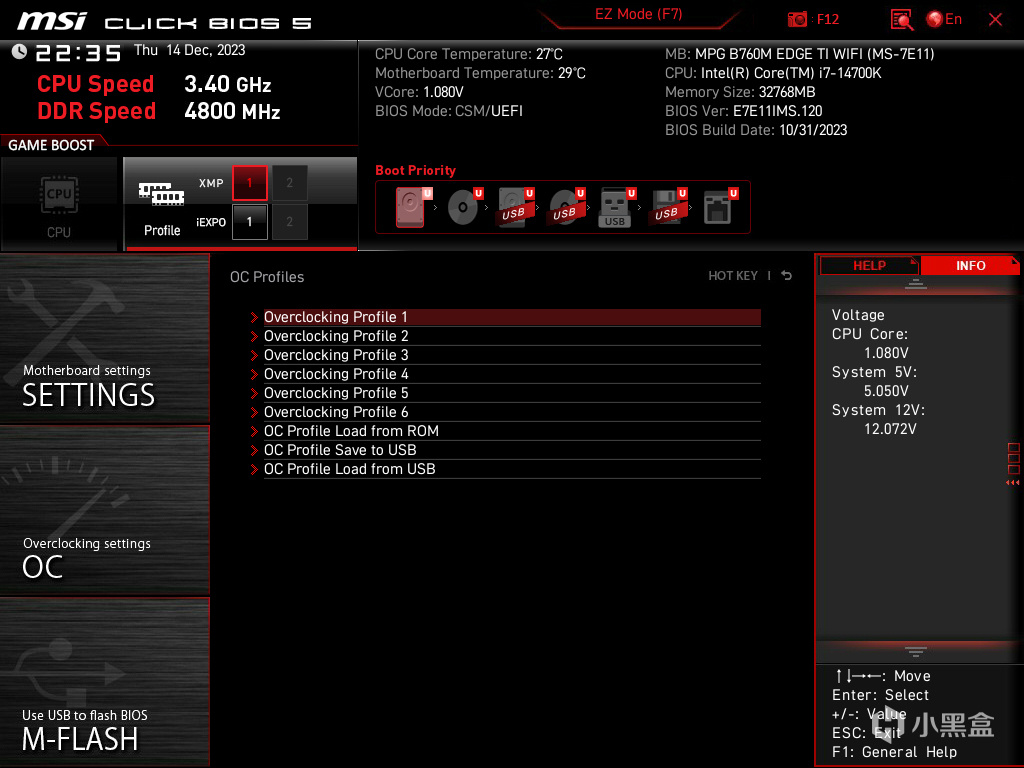
Task: Open Overclocking Profile 6
Action: [x=512, y=411]
